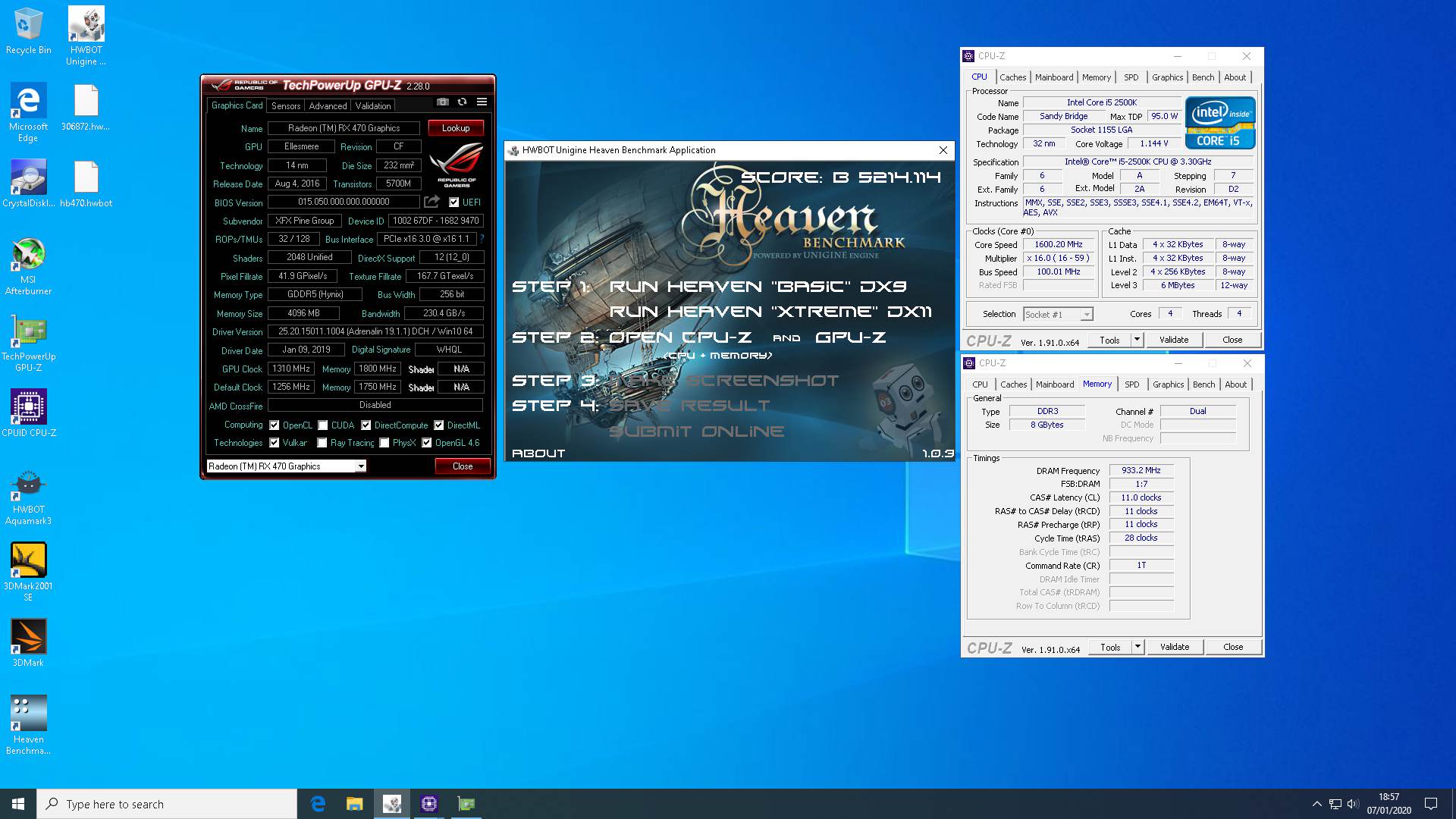Toggle the UEFI checkbox in GPU-Z
Viewport: 1456px width, 819px height.
[x=453, y=202]
